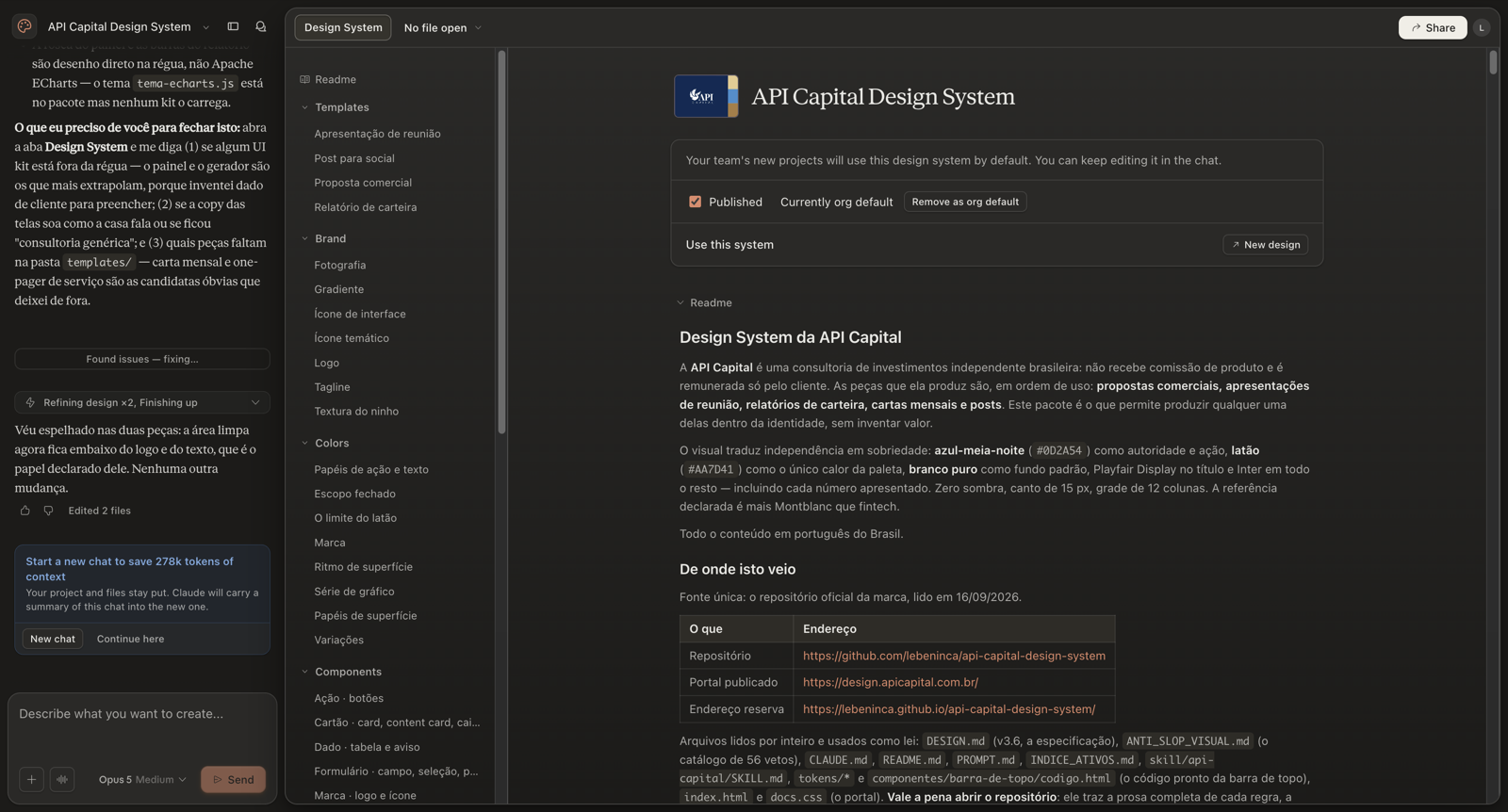Switch to the Design System tab
Screen dimensions: 1508x812
tap(343, 27)
